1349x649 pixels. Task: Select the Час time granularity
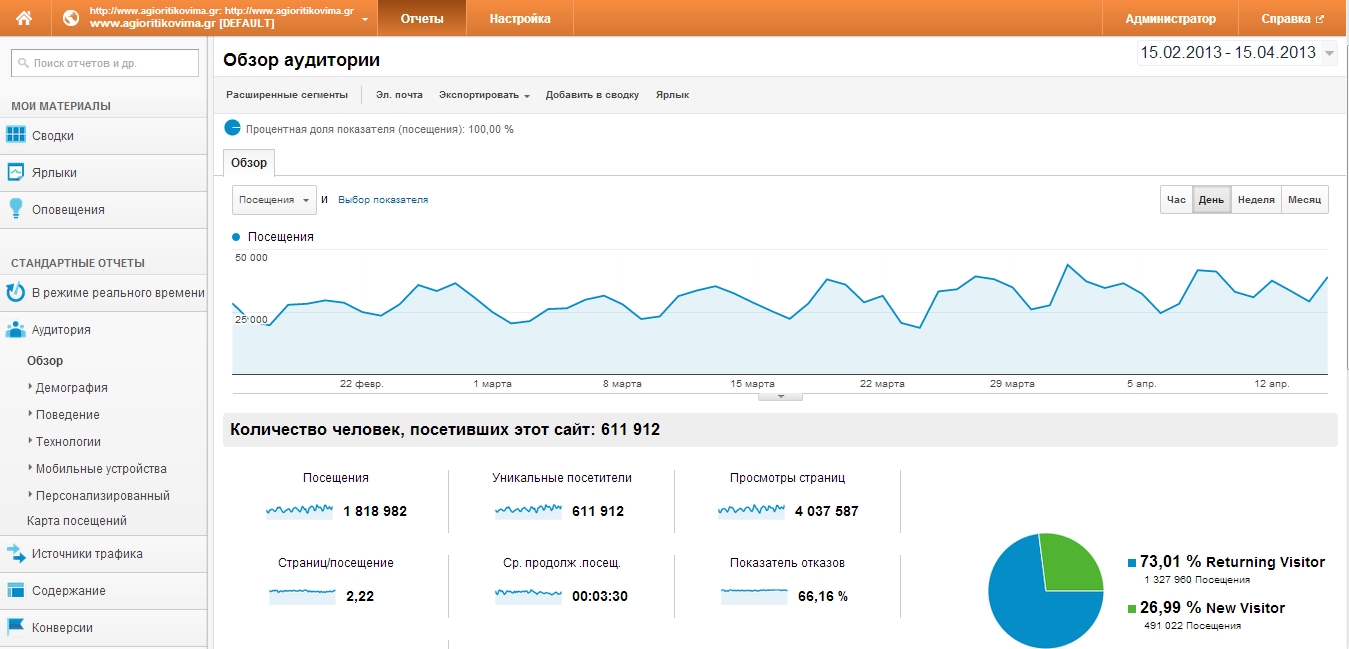click(1177, 199)
